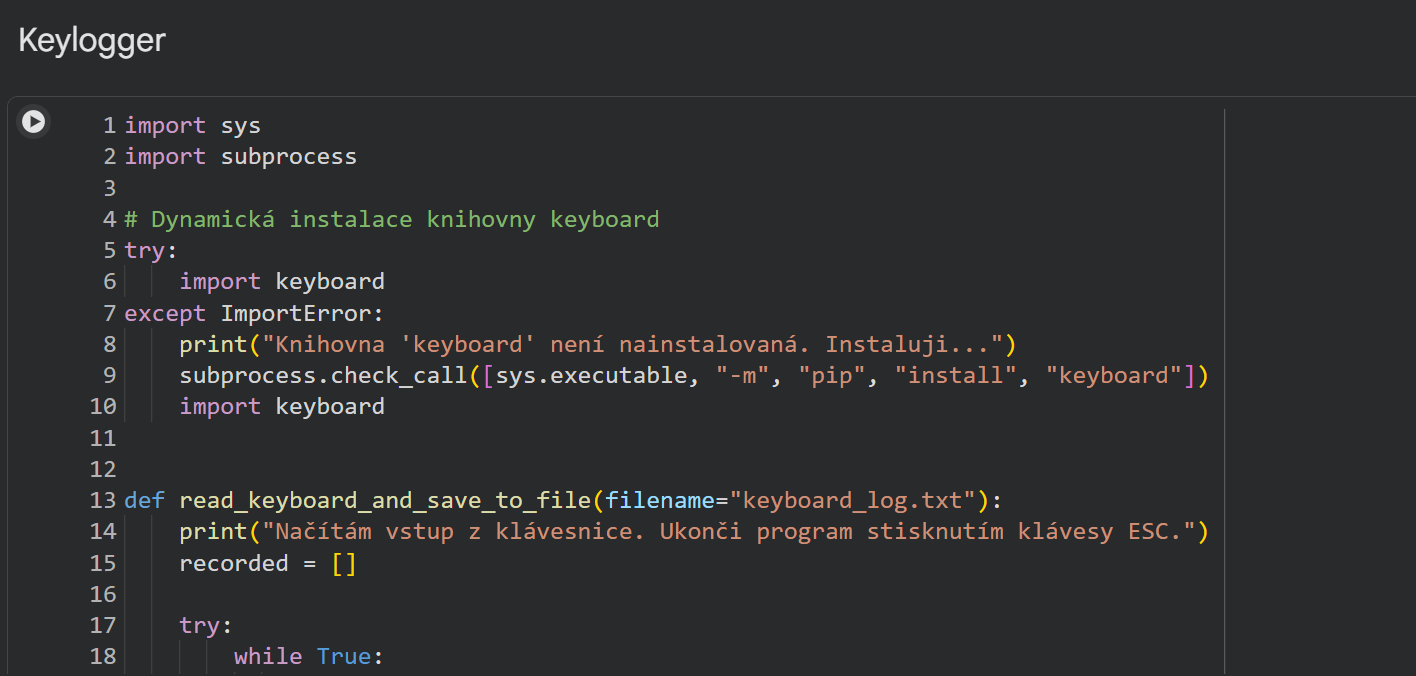The image size is (1416, 676).
Task: Click the "install" string on line 9
Action: [957, 375]
